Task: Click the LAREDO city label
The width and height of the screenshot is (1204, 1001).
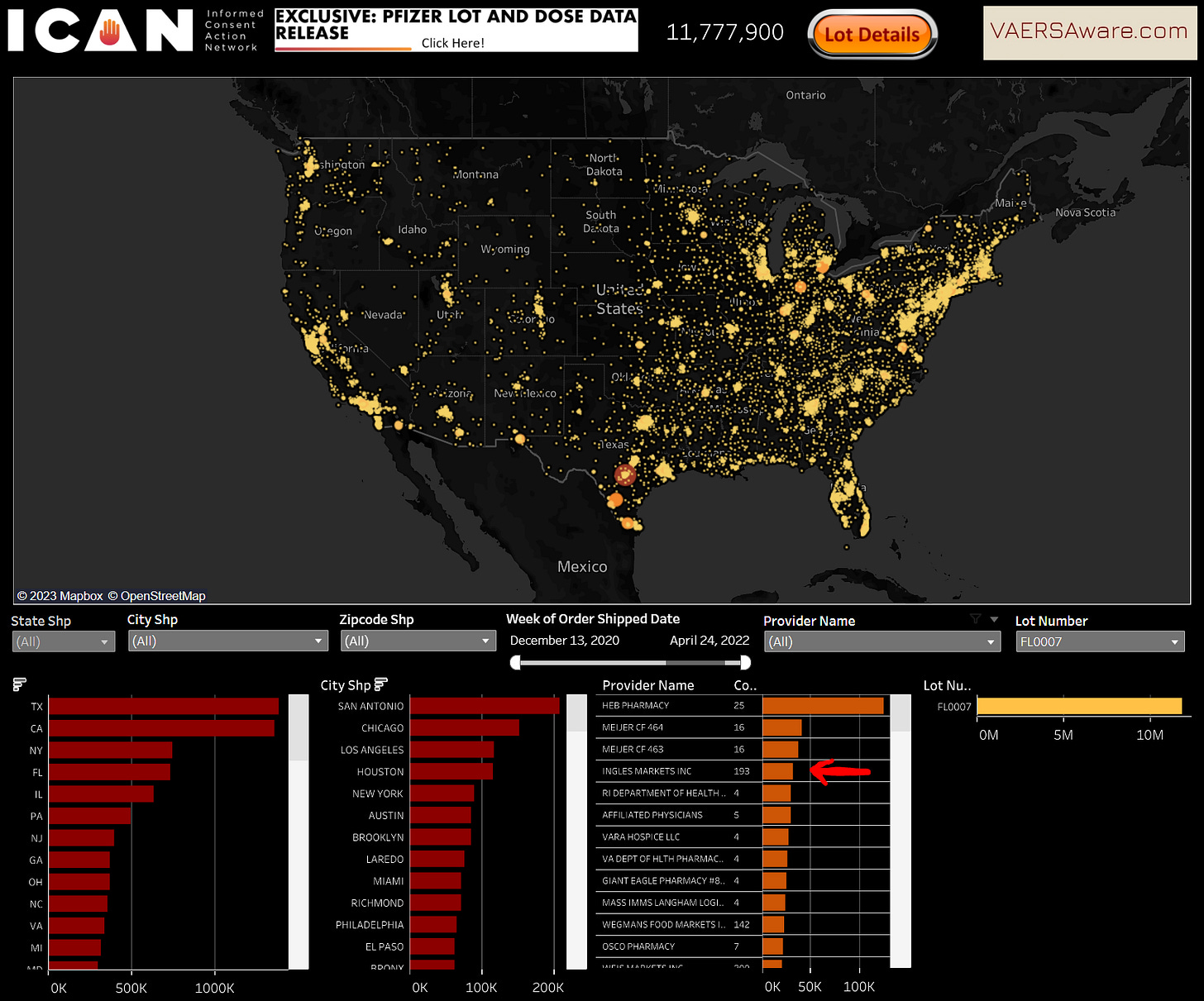Action: point(385,860)
